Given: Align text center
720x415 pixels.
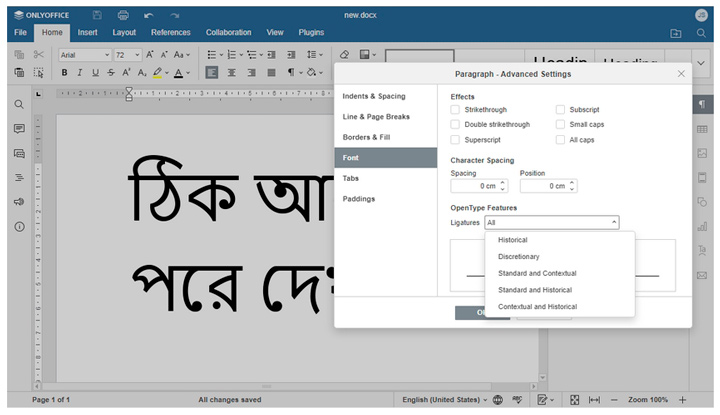Looking at the screenshot, I should point(231,73).
